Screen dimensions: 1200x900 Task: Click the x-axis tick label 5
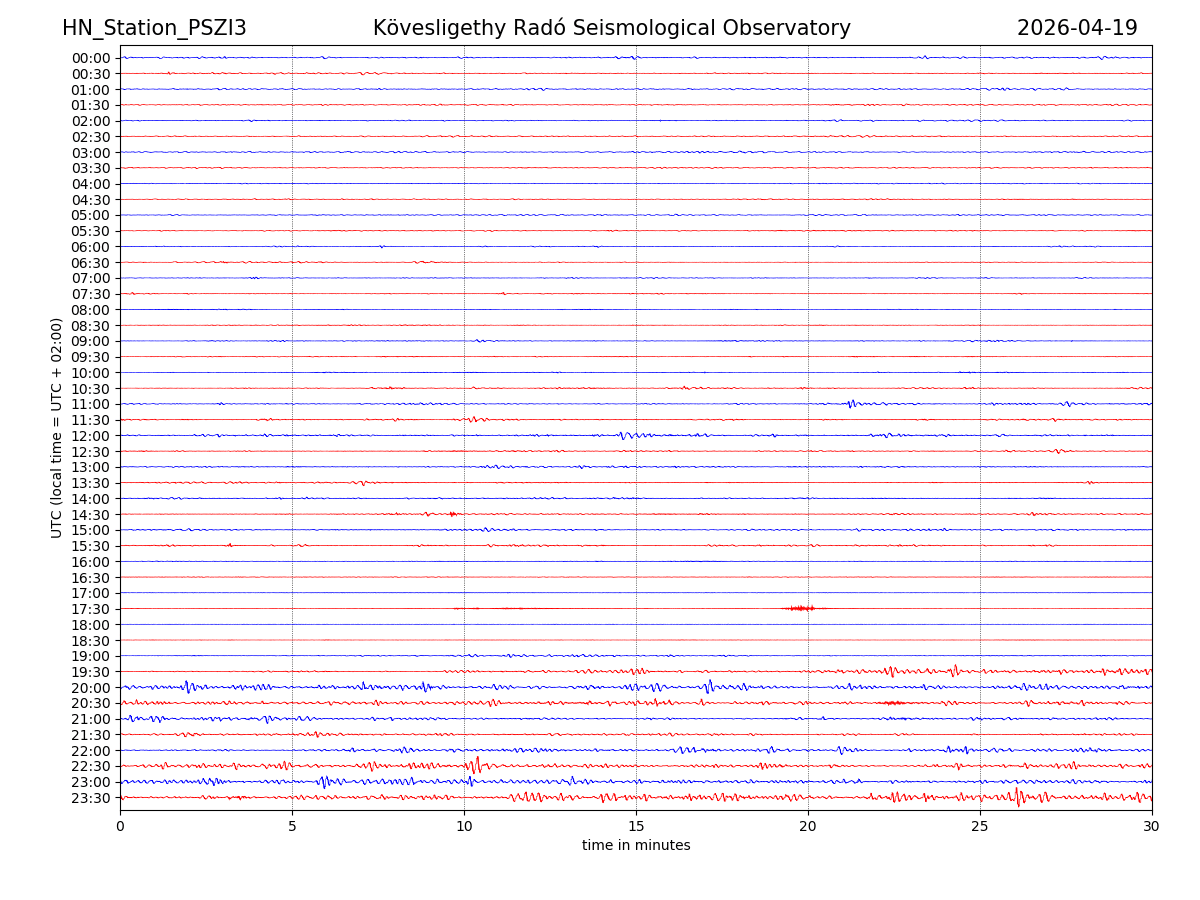[292, 827]
